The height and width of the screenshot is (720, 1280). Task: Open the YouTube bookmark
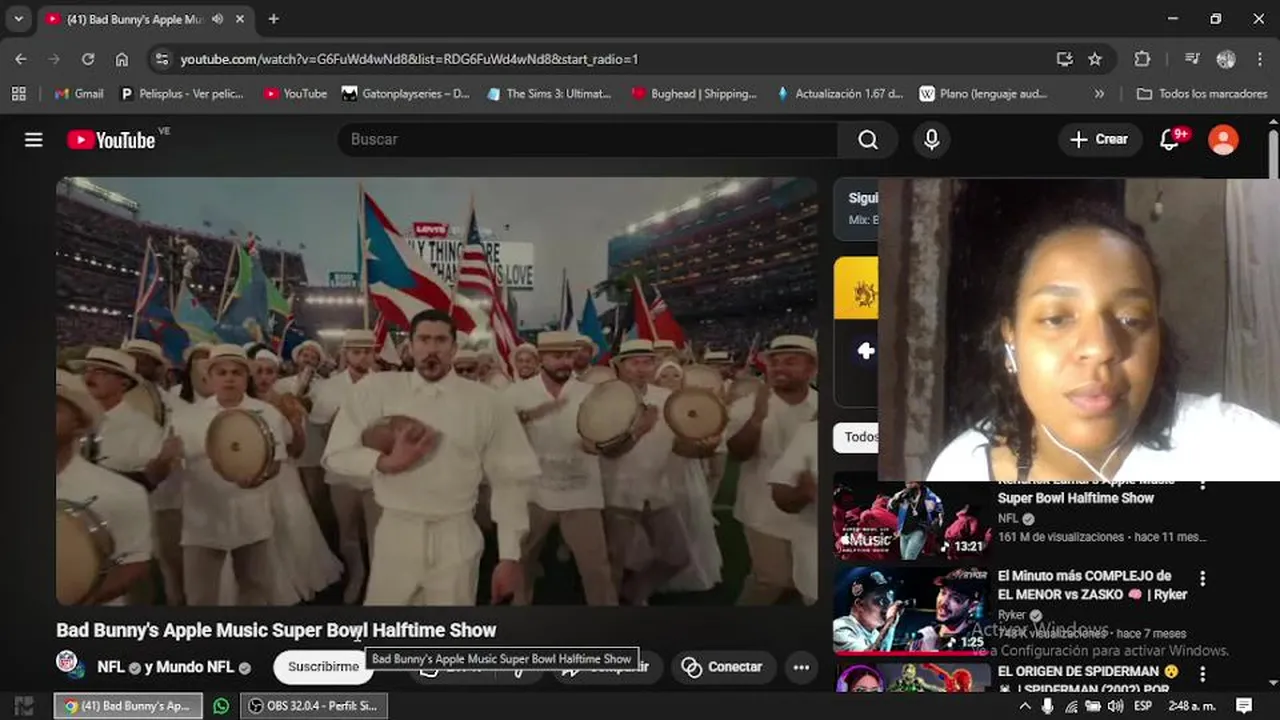point(295,94)
